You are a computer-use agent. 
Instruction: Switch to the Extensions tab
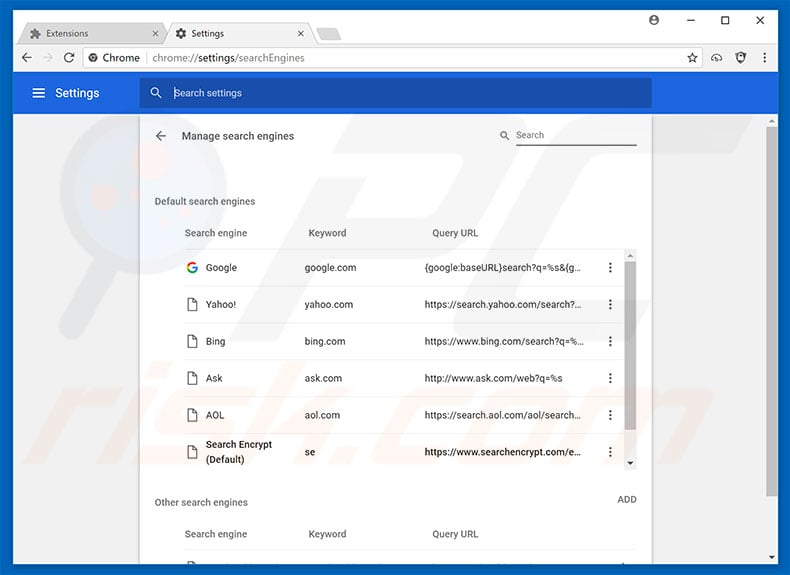coord(91,33)
